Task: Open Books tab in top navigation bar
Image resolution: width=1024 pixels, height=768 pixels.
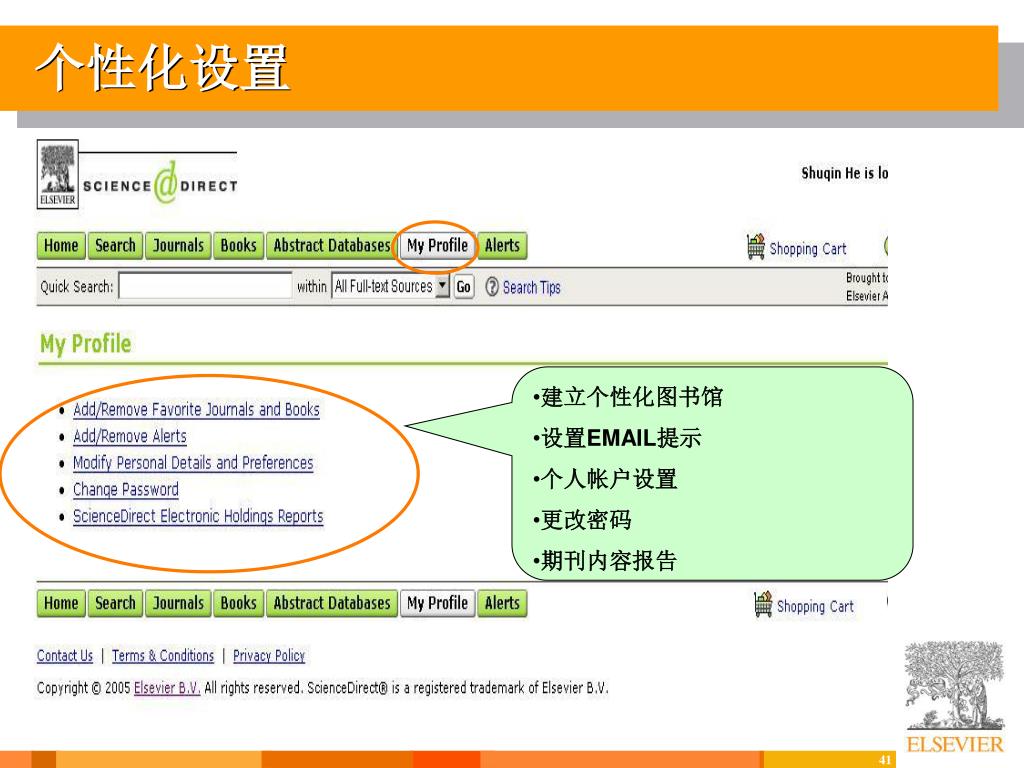Action: (238, 246)
